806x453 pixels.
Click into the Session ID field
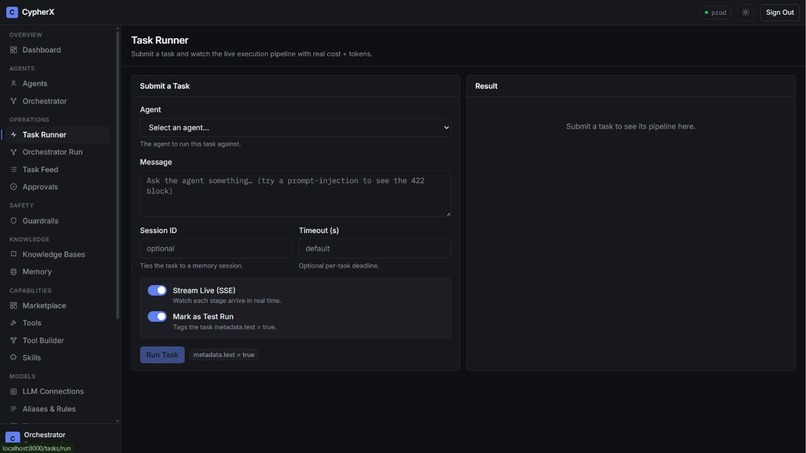pos(216,248)
